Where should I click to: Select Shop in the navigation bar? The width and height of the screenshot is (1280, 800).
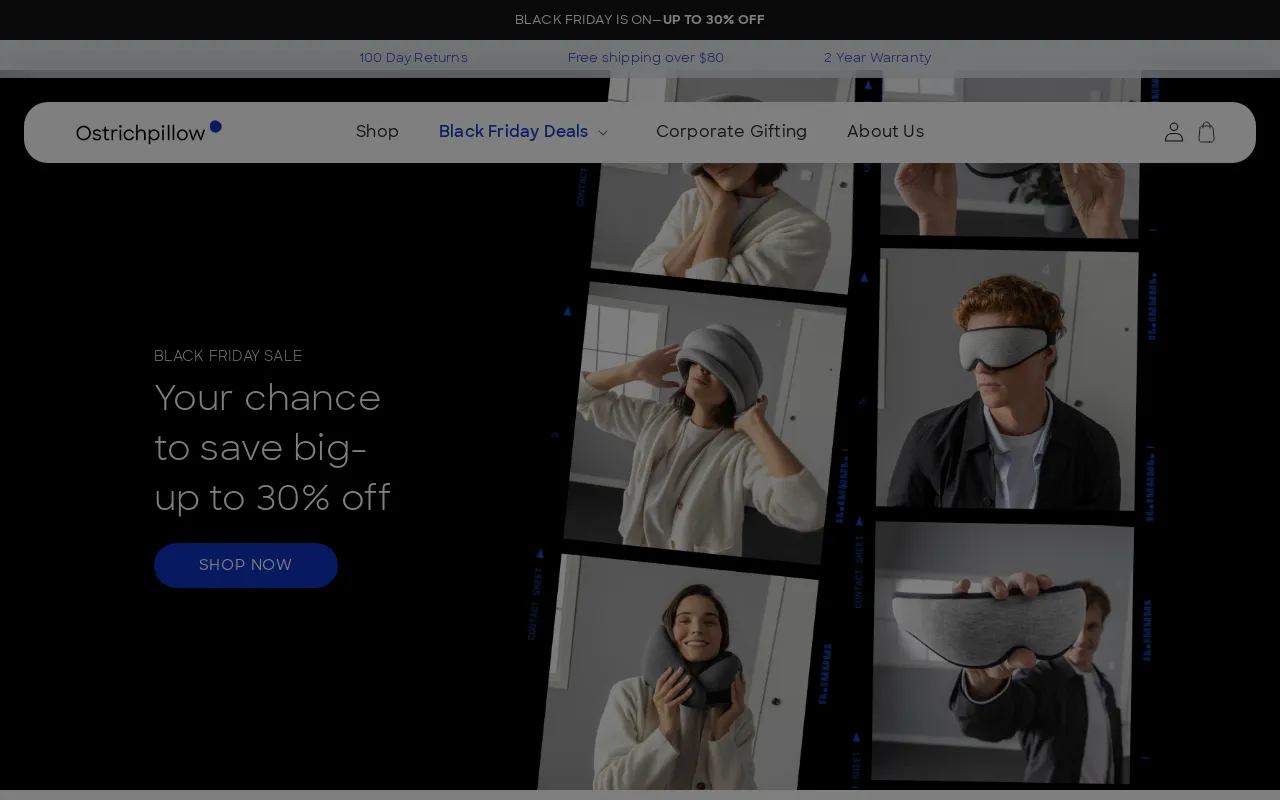point(377,132)
